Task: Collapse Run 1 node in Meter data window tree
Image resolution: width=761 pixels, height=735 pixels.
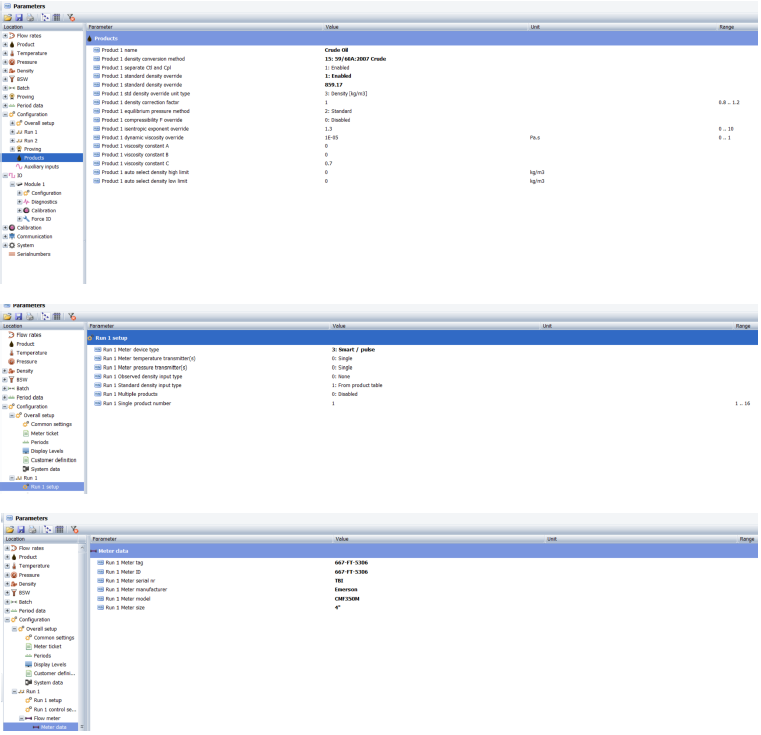Action: [x=15, y=691]
